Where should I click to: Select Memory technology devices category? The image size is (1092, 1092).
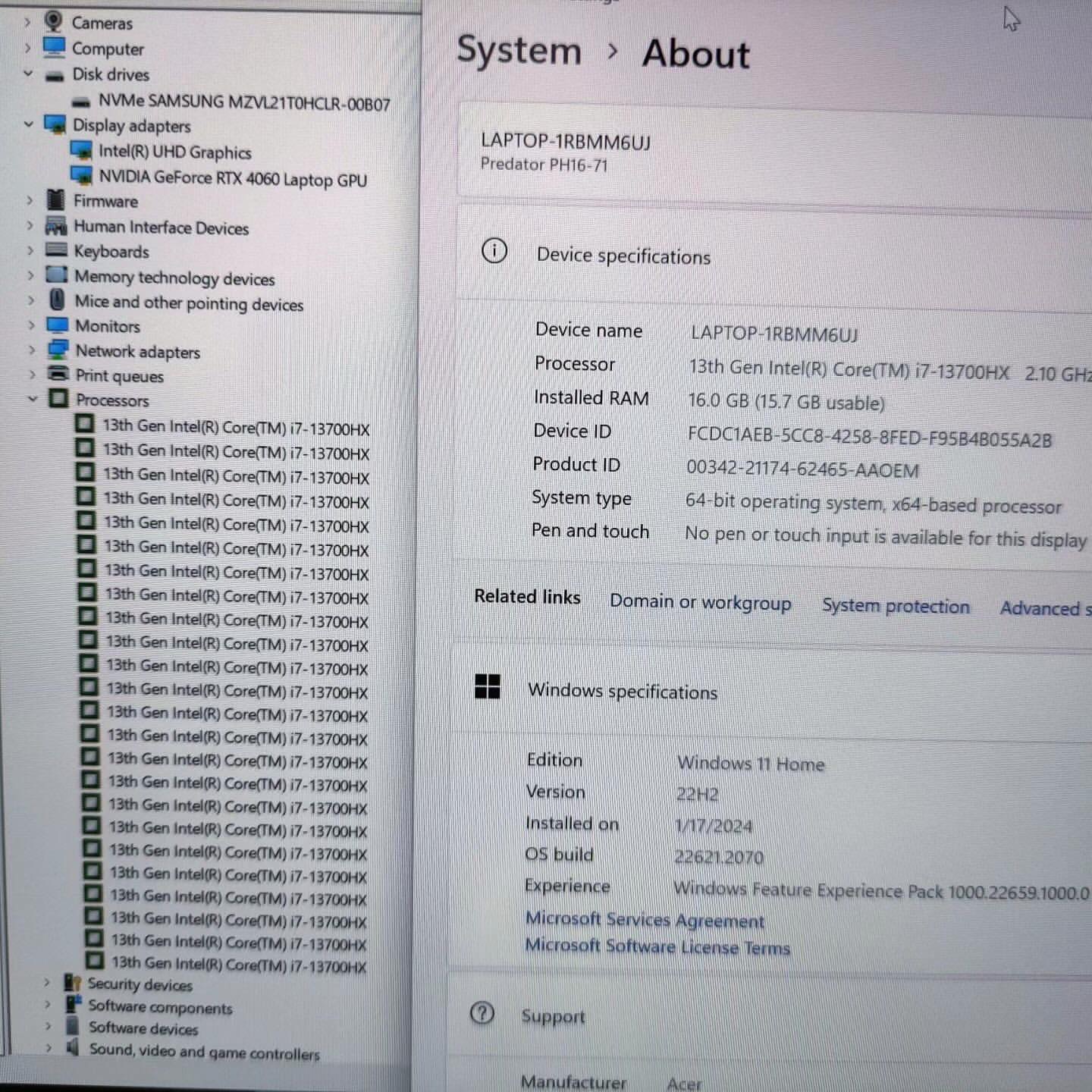tap(174, 278)
